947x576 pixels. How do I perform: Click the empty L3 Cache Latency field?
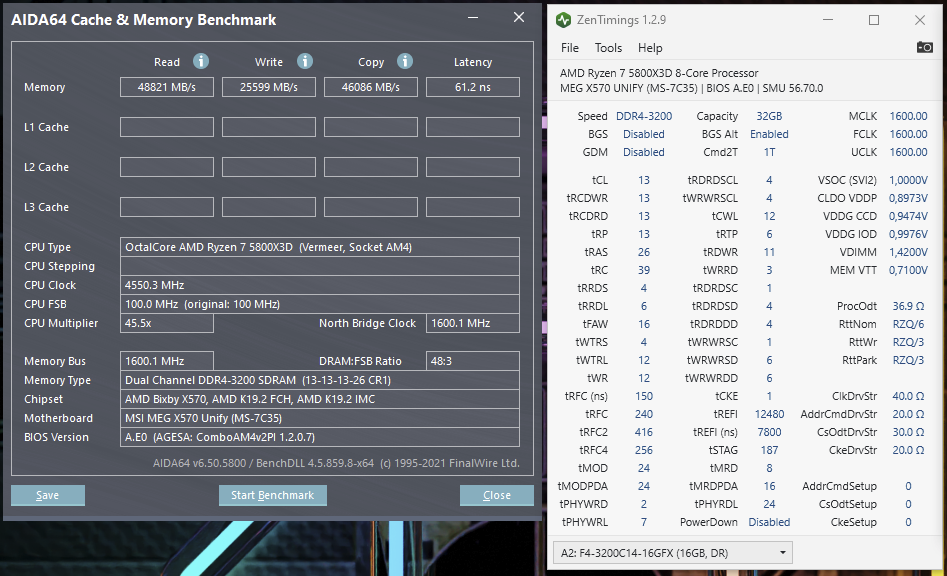click(x=473, y=206)
